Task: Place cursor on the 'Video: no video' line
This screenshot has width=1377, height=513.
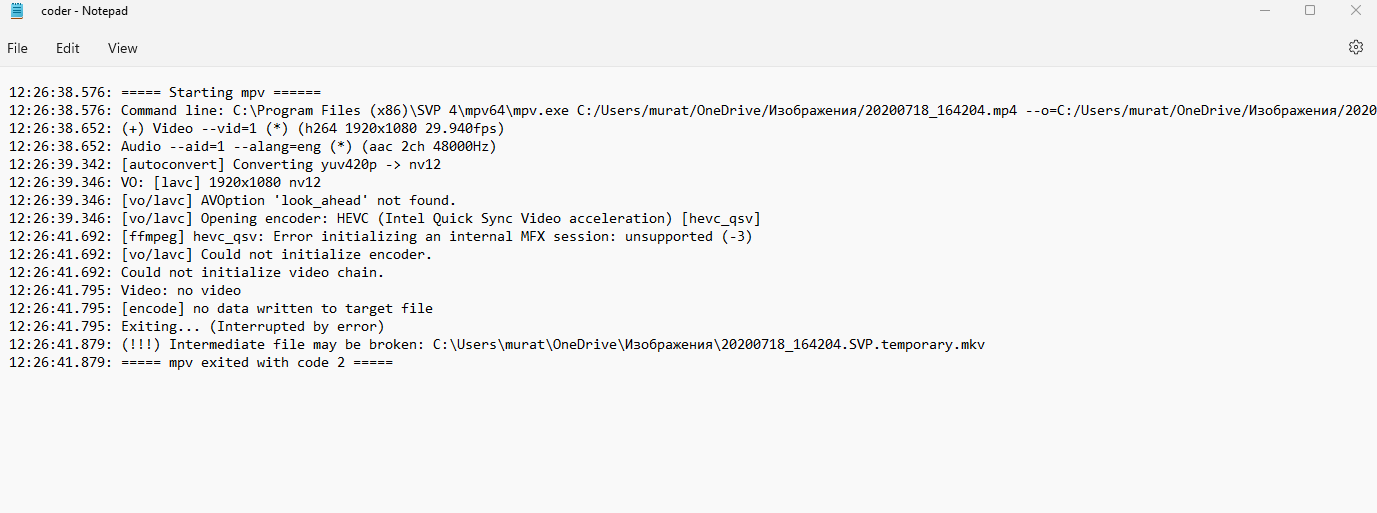Action: 180,291
